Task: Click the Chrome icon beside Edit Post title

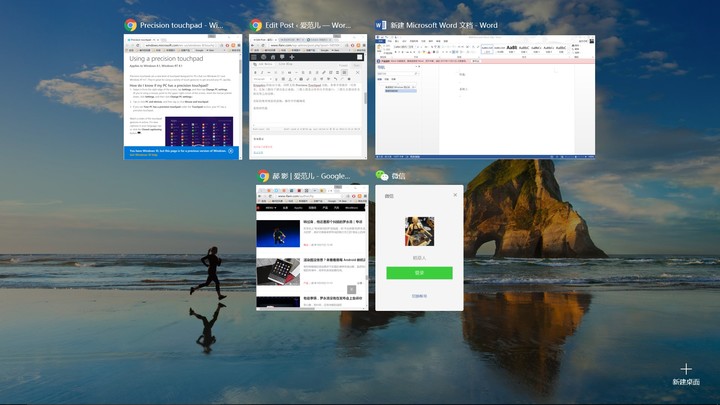Action: pyautogui.click(x=256, y=25)
